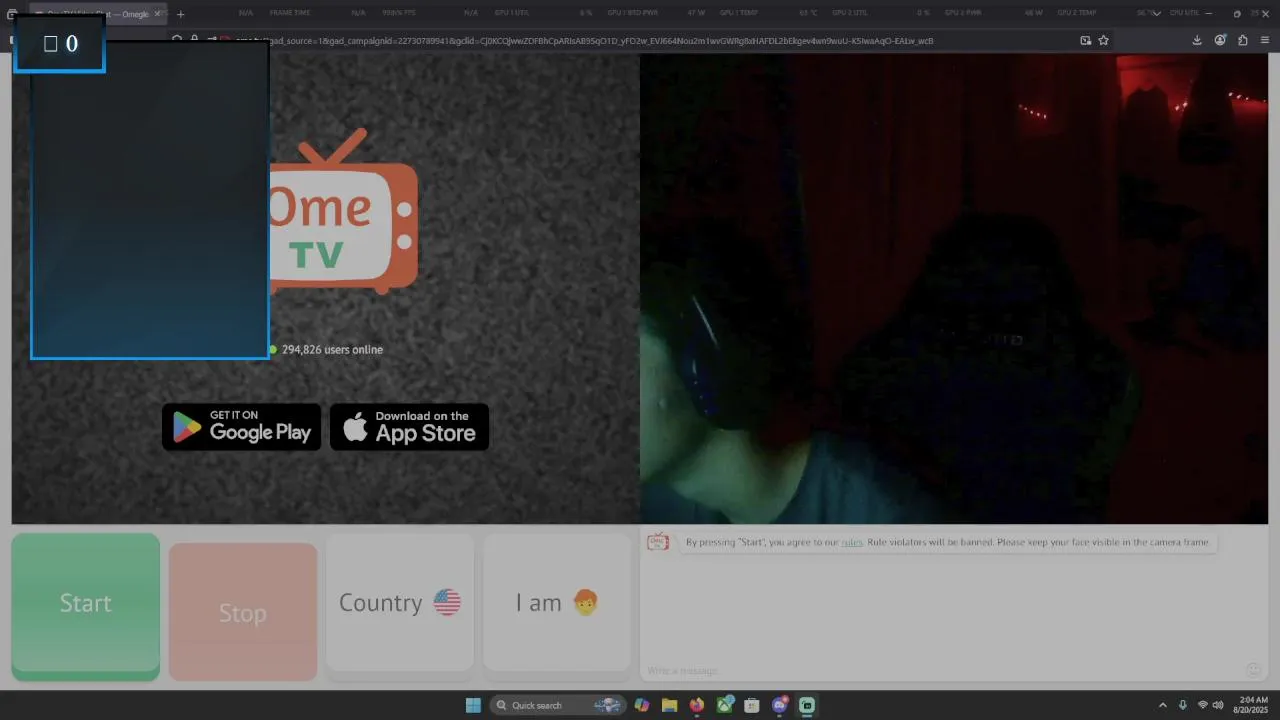This screenshot has height=720, width=1280.
Task: Open the emoji picker in chat
Action: coord(1253,669)
